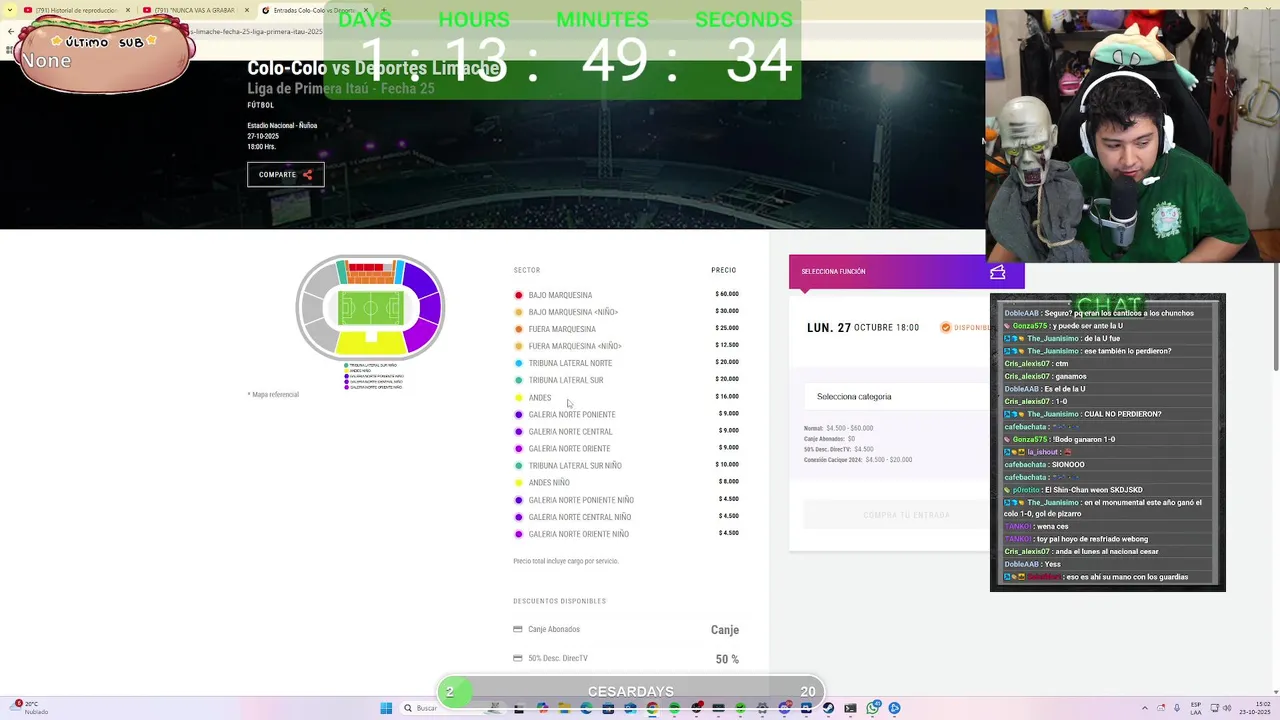Close the Historial de reproducción tab
This screenshot has height=720, width=1280.
tap(127, 10)
